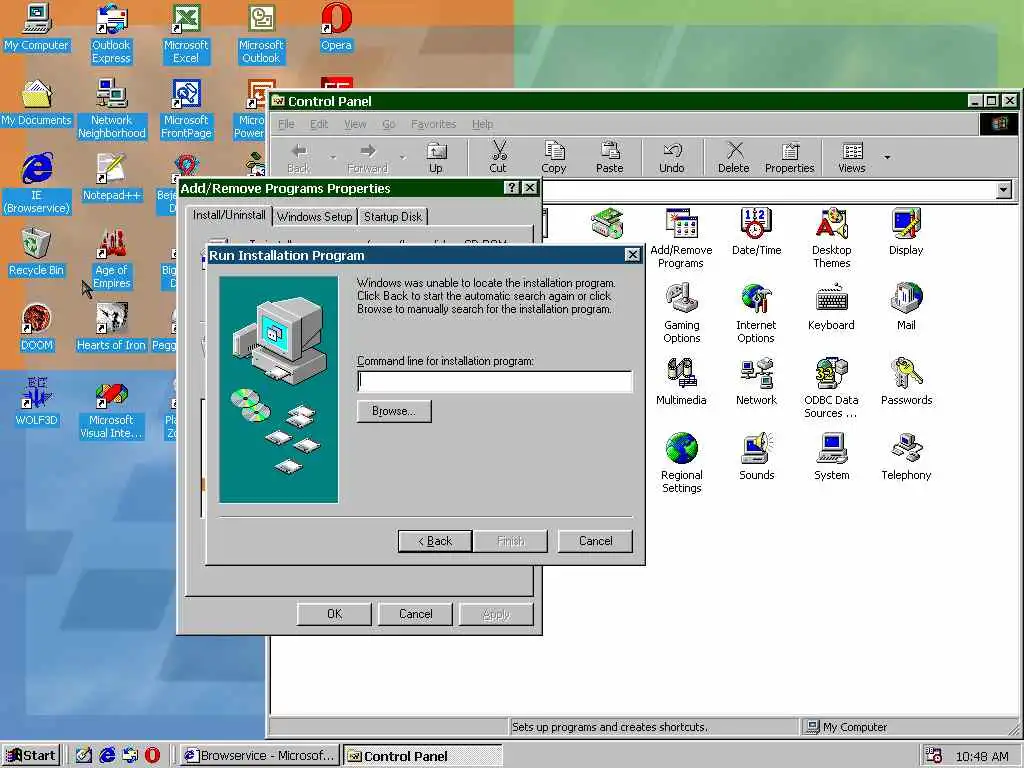Open the Gaming Options icon
Screen dimensions: 1024x768
coord(682,313)
